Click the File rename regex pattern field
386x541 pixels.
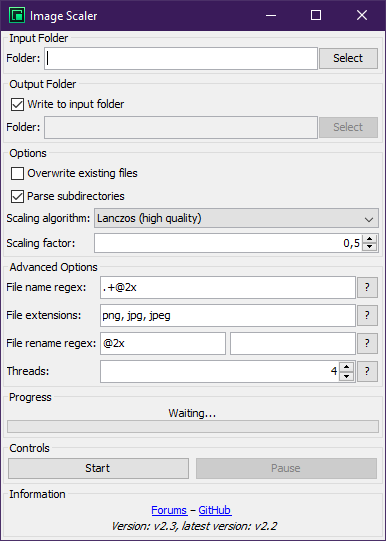pos(163,343)
